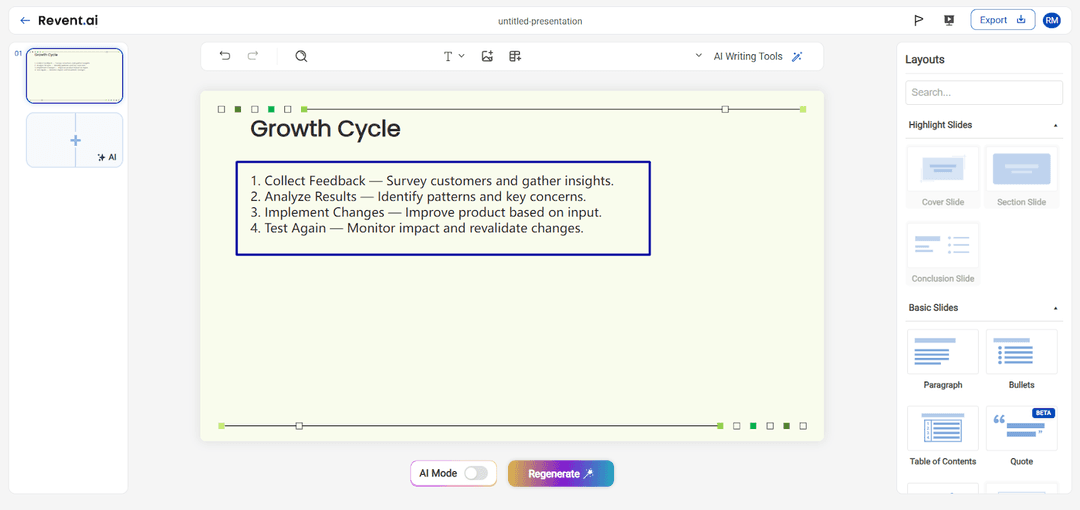Insert a table using the table icon
Screen dimensions: 1080x510
tap(515, 57)
